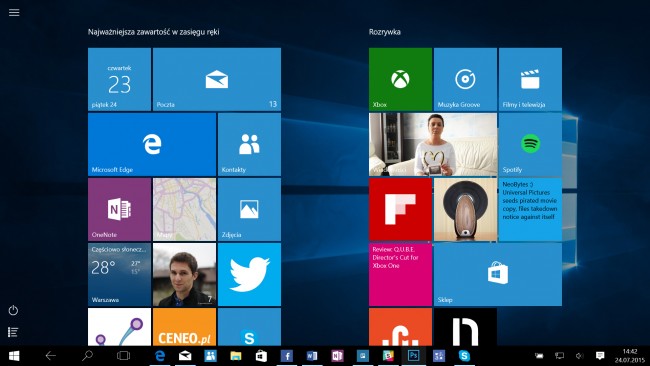Open the black tile with white n logo

click(x=465, y=327)
